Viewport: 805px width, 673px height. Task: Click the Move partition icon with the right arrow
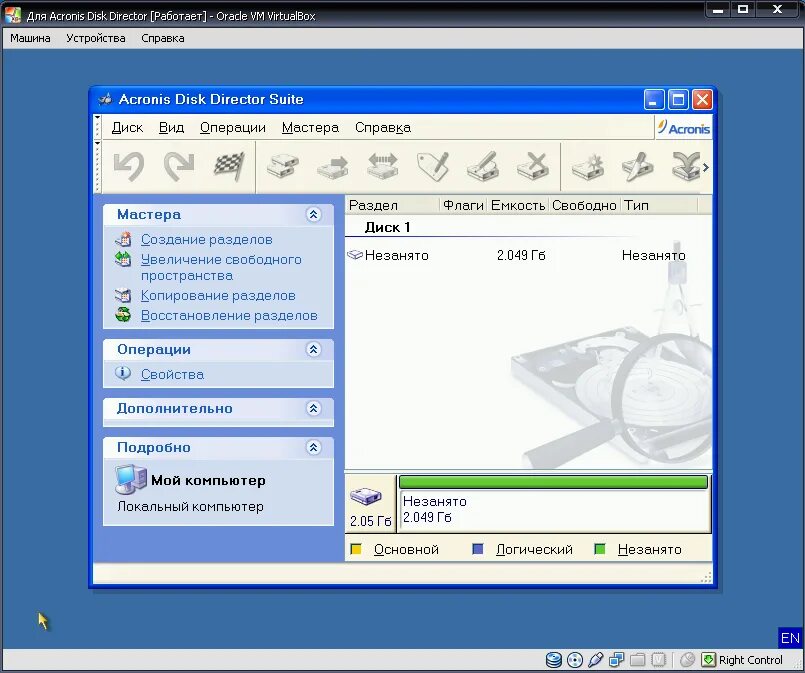coord(333,167)
